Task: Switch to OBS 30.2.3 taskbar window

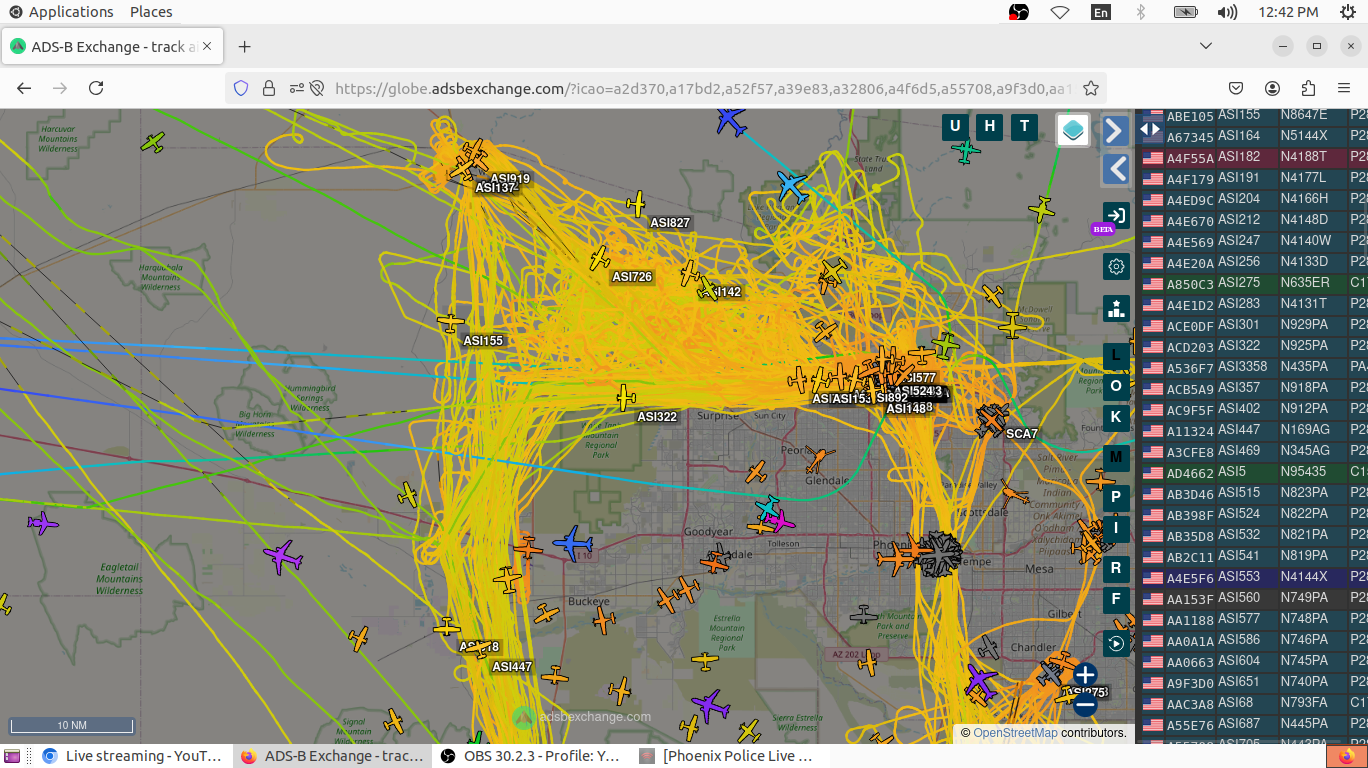Action: 531,756
